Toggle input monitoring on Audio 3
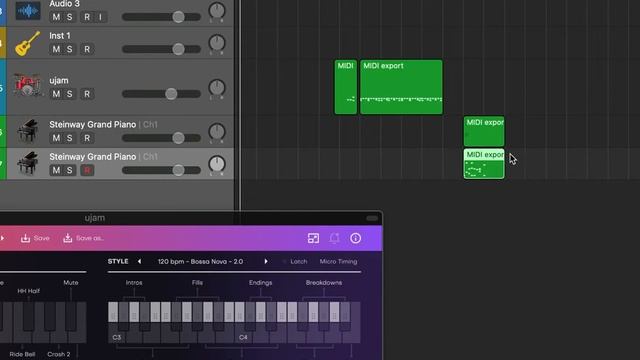Screen dimensions: 640x360 pyautogui.click(x=100, y=17)
